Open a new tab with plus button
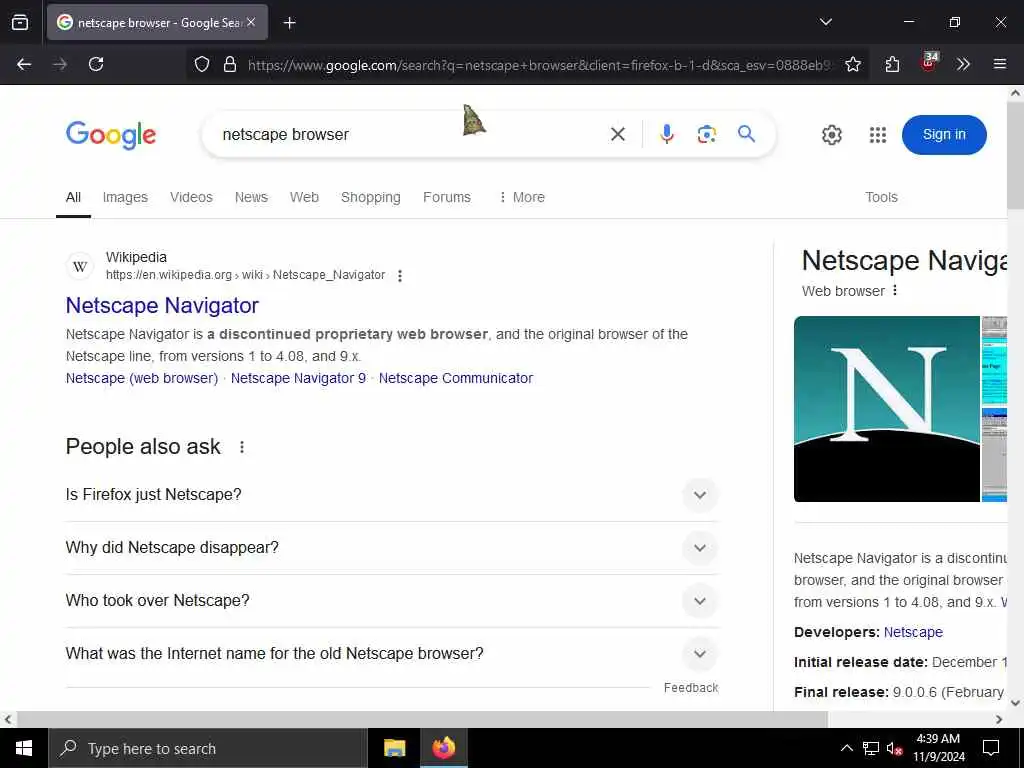This screenshot has width=1024, height=768. click(x=289, y=23)
